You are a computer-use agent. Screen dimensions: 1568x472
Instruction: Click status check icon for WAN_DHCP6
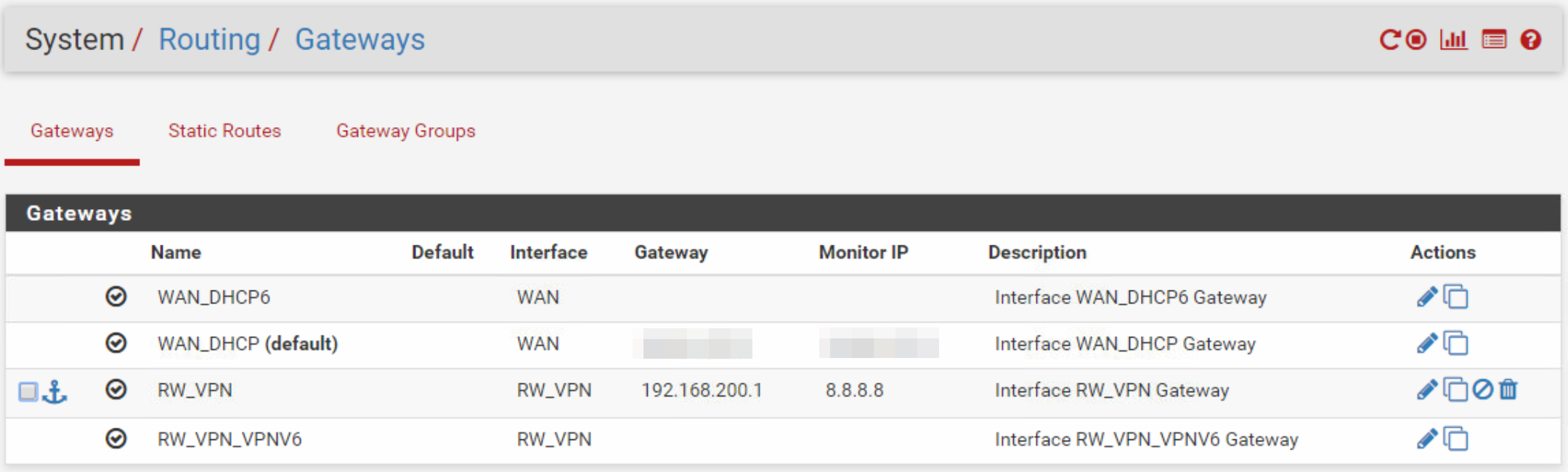tap(116, 296)
